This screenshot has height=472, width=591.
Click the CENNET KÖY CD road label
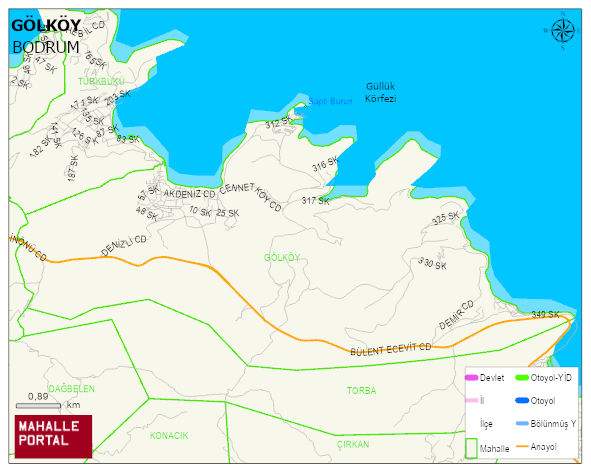[251, 196]
